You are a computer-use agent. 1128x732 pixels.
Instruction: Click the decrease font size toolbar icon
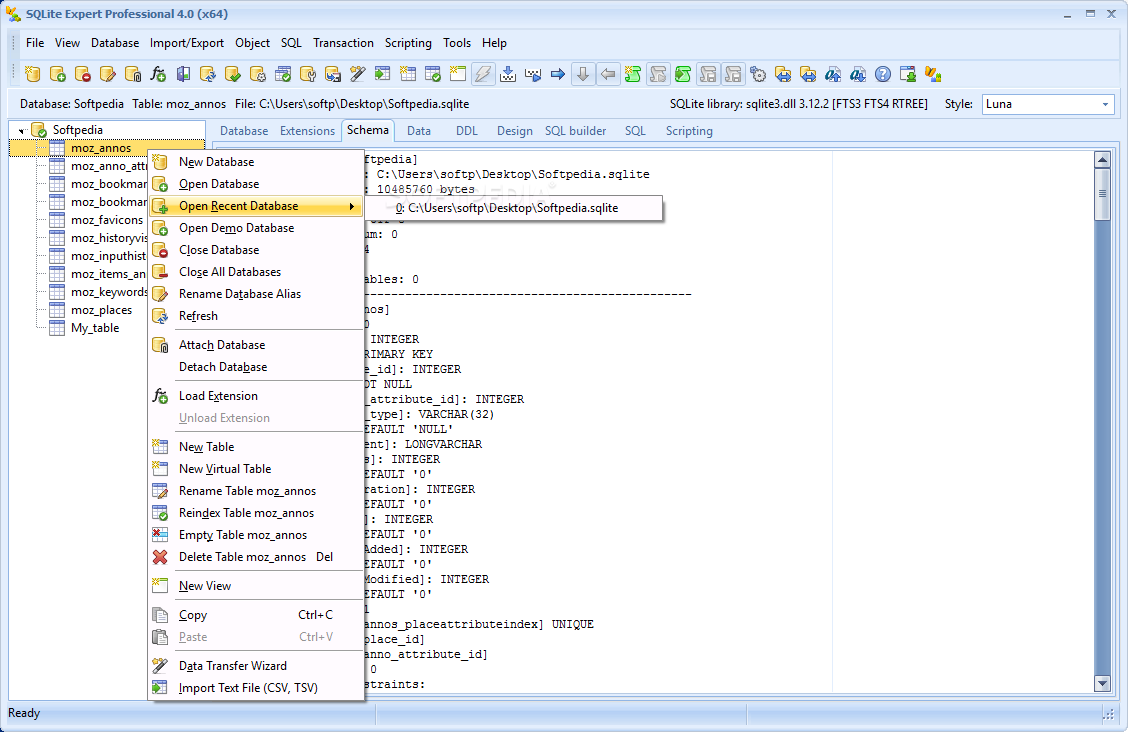[858, 74]
